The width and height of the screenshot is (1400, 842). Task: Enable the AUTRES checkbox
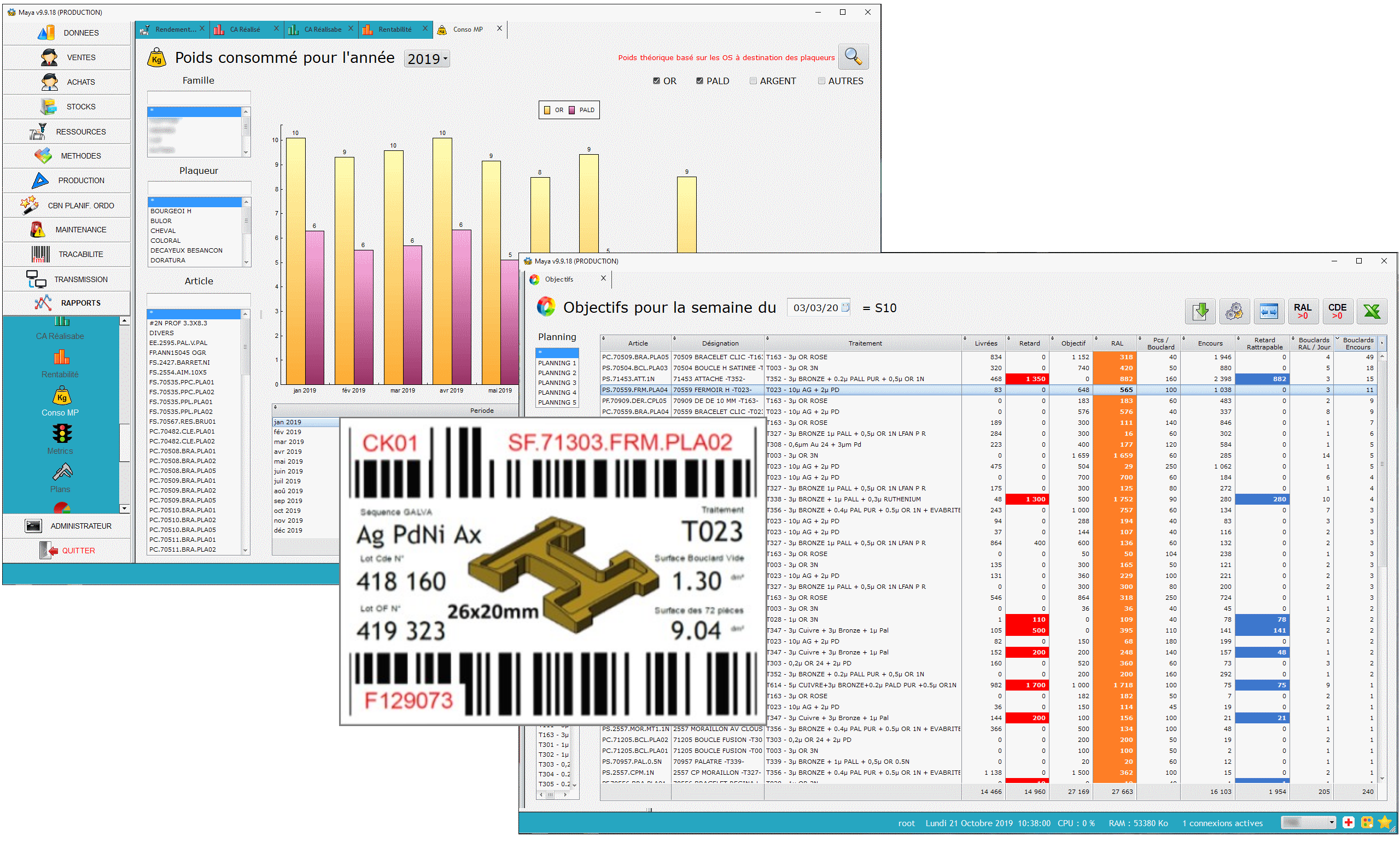(821, 81)
